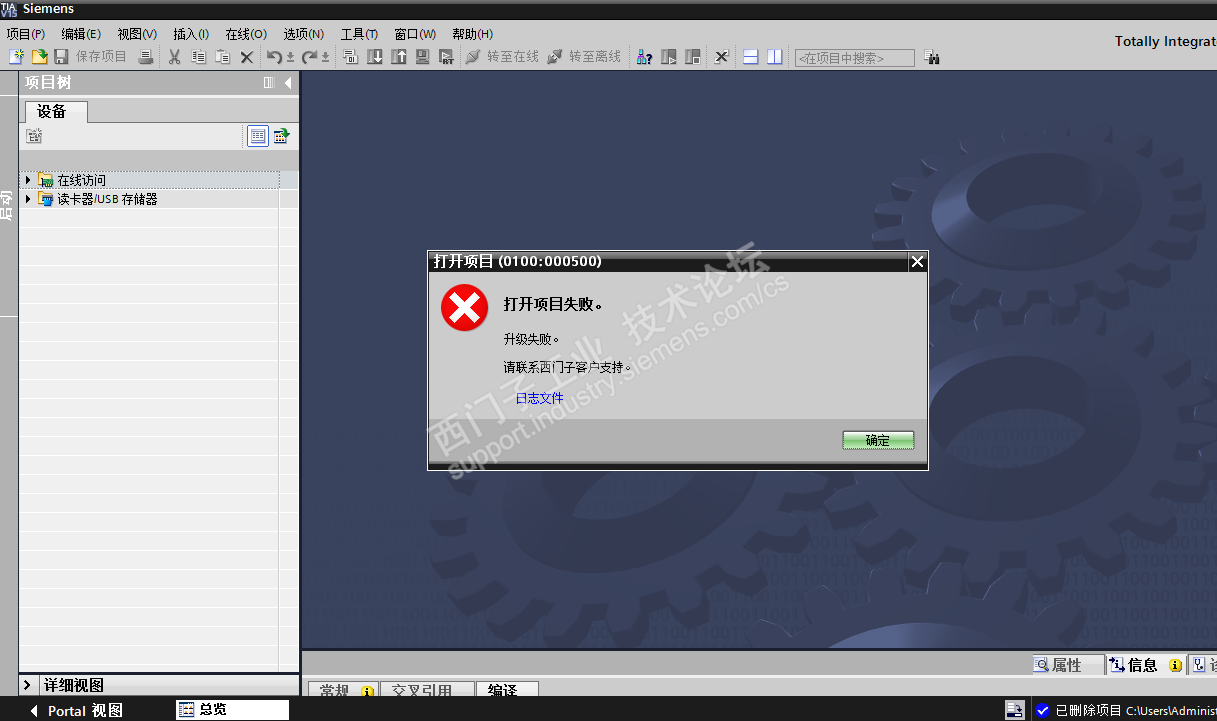The height and width of the screenshot is (721, 1217).
Task: Click the cross-references X toolbar icon
Action: [721, 57]
